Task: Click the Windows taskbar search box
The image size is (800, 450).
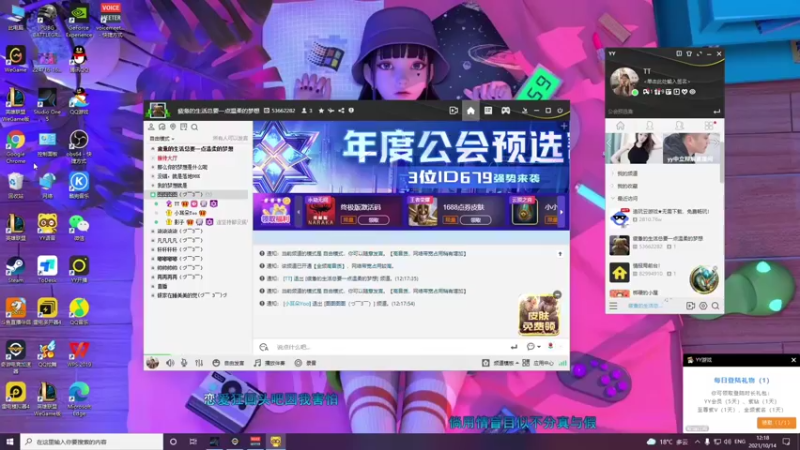Action: [92, 441]
